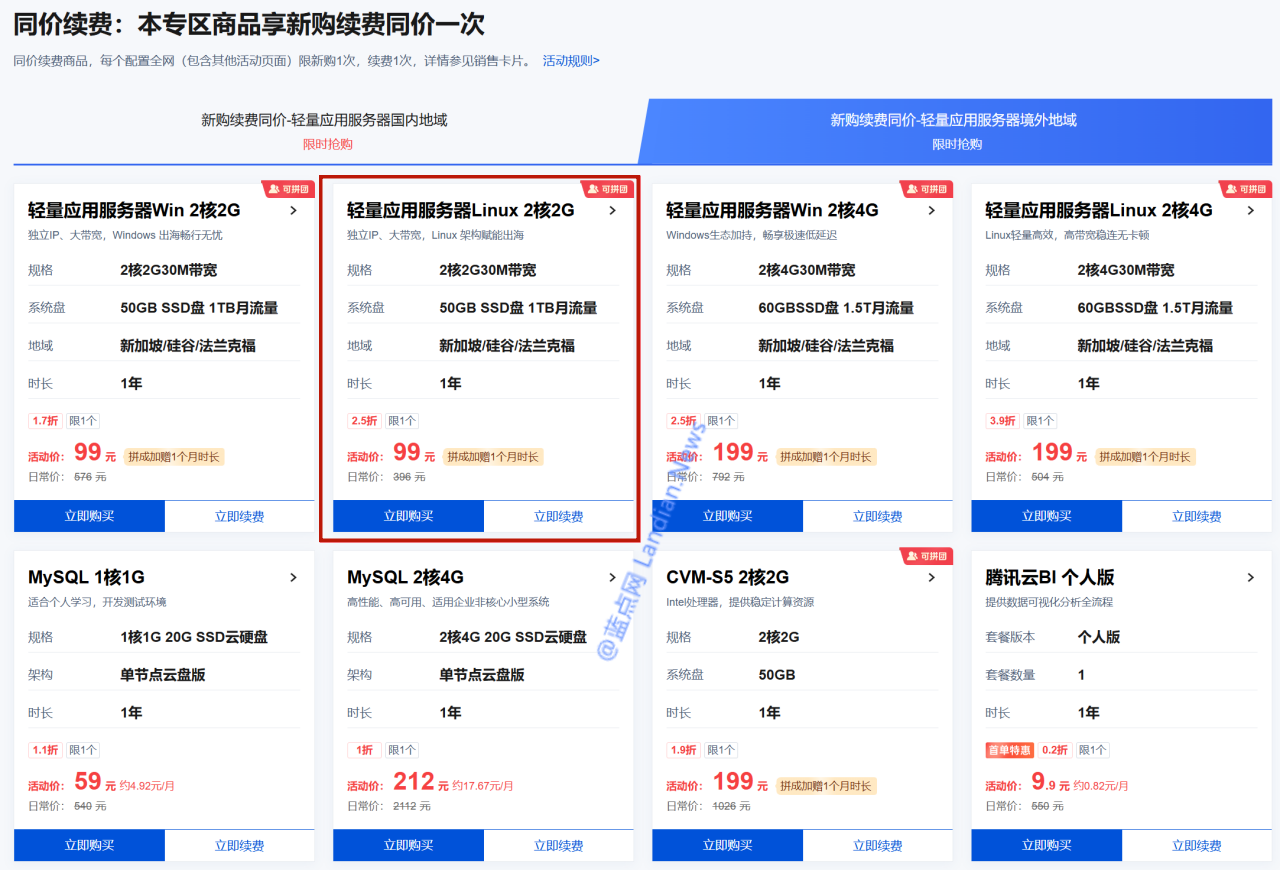Click 1.7折 discount tag on Win 2核2G
The width and height of the screenshot is (1280, 870).
(45, 421)
